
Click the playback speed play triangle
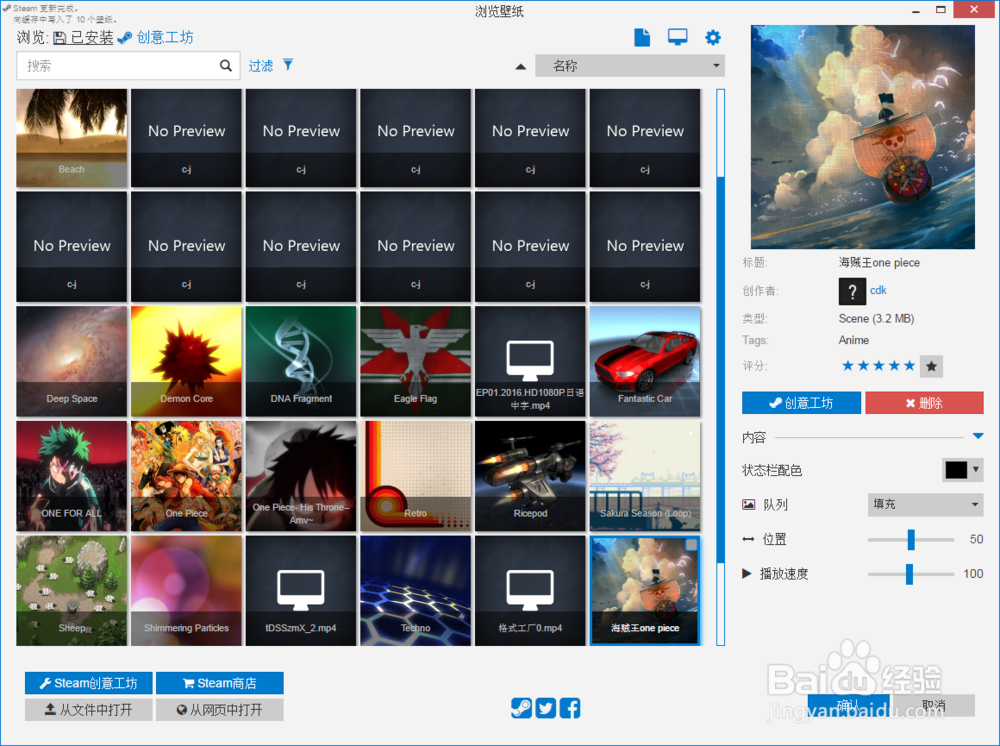point(746,573)
